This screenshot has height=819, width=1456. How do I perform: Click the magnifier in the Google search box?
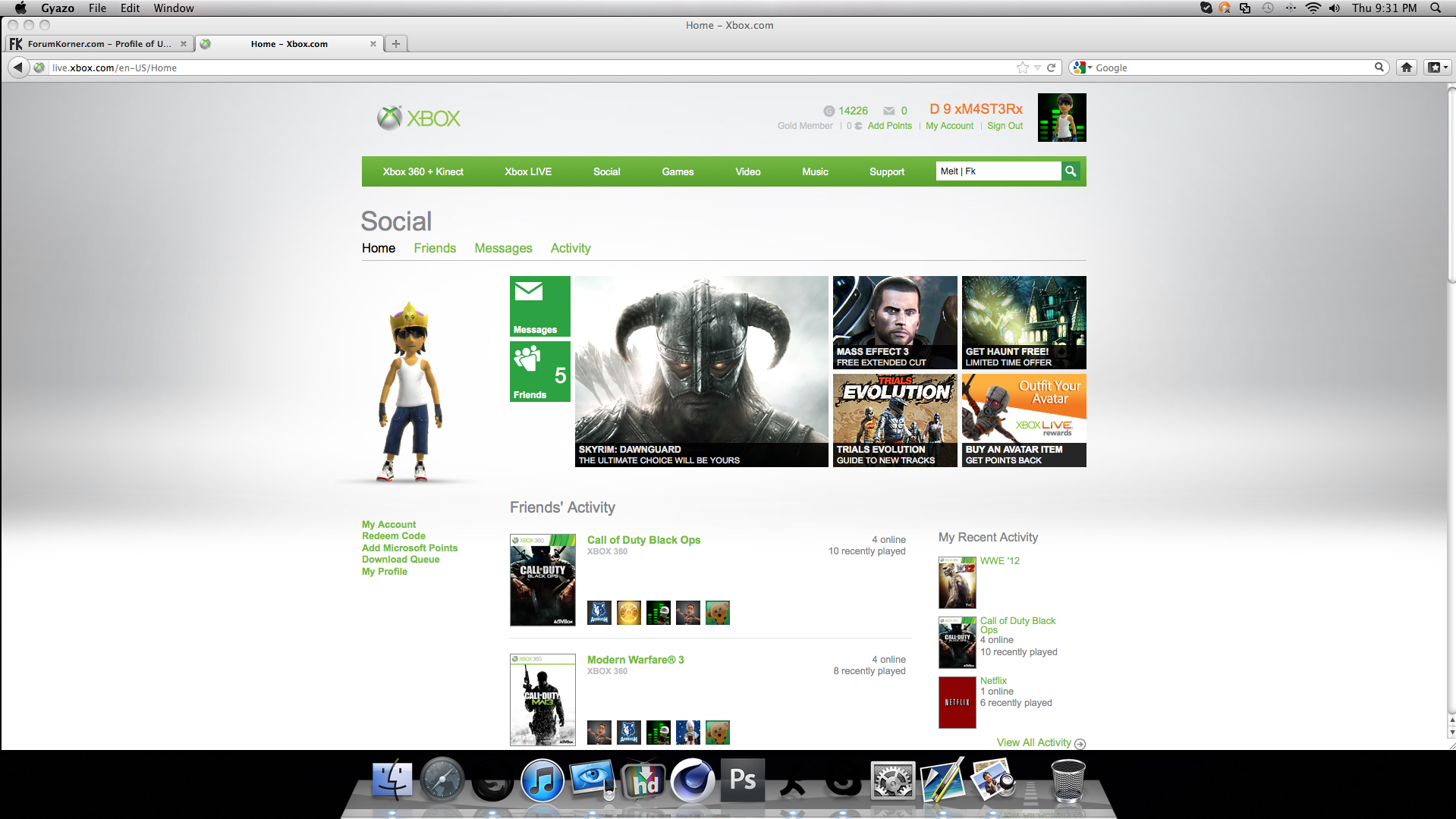1379,67
